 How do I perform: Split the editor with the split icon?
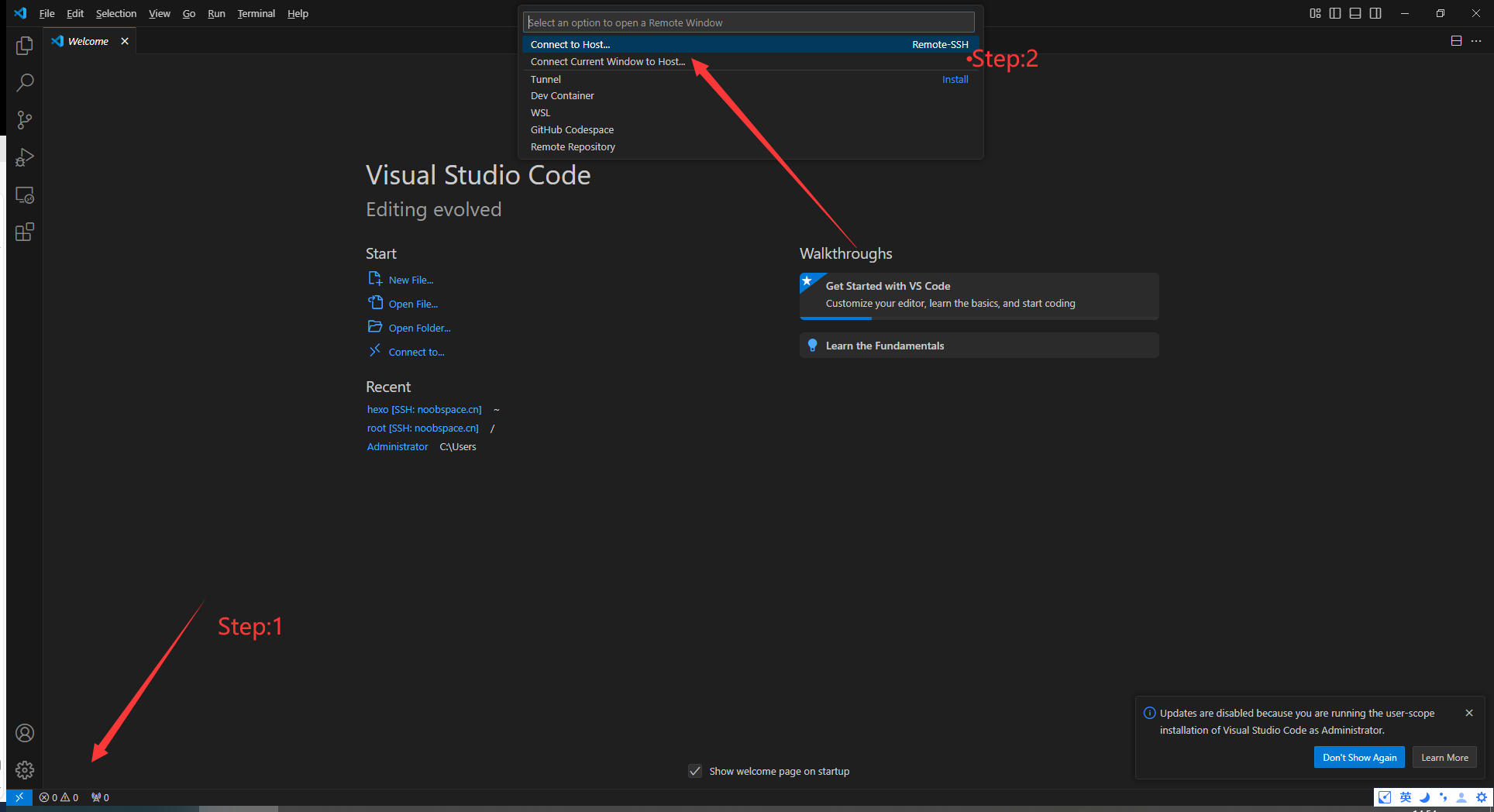coord(1456,41)
